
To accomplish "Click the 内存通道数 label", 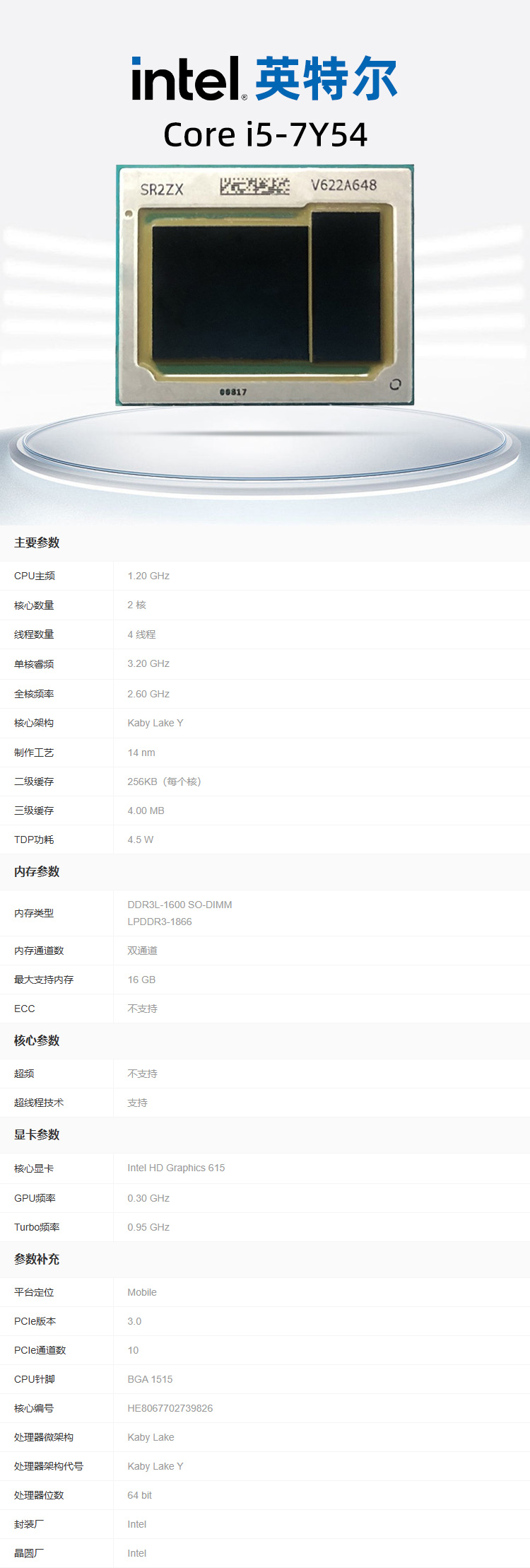I will (39, 951).
